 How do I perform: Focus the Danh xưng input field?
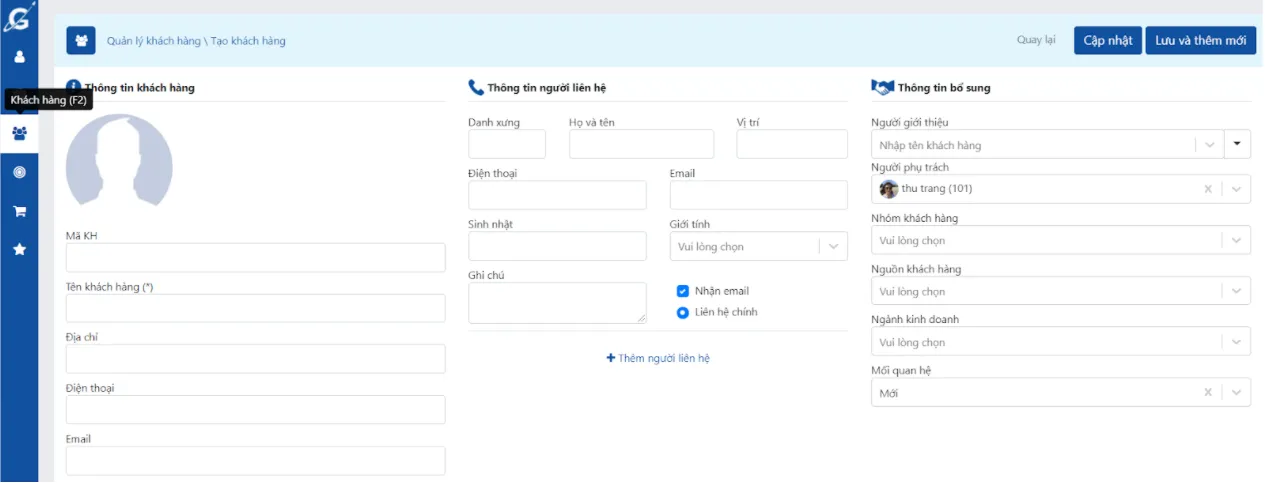pos(507,144)
